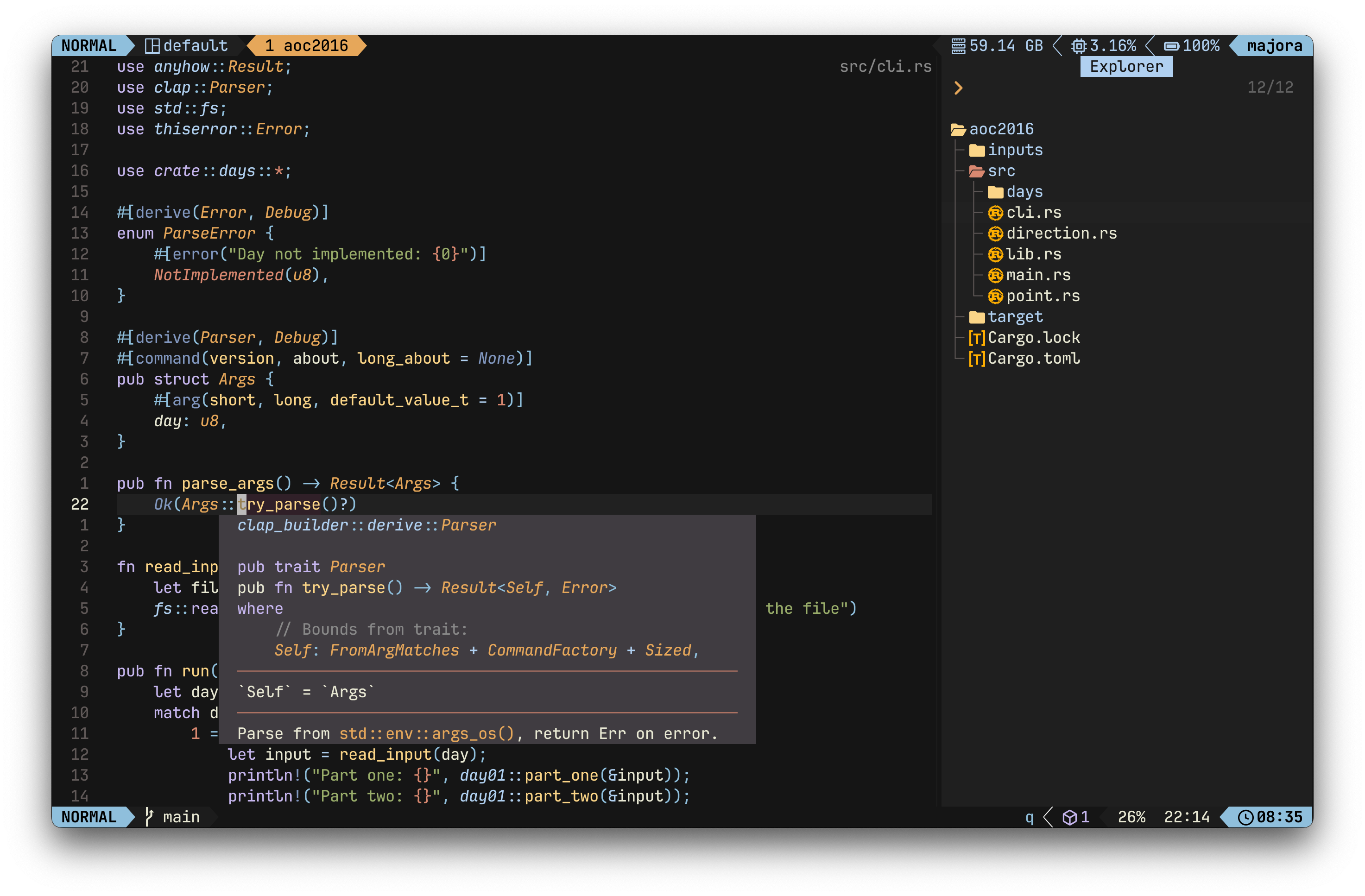Click the Rust icon for cli.rs

[x=996, y=213]
